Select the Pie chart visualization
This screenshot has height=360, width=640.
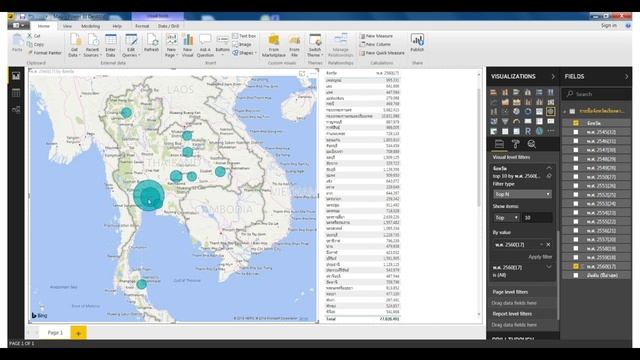[x=517, y=111]
